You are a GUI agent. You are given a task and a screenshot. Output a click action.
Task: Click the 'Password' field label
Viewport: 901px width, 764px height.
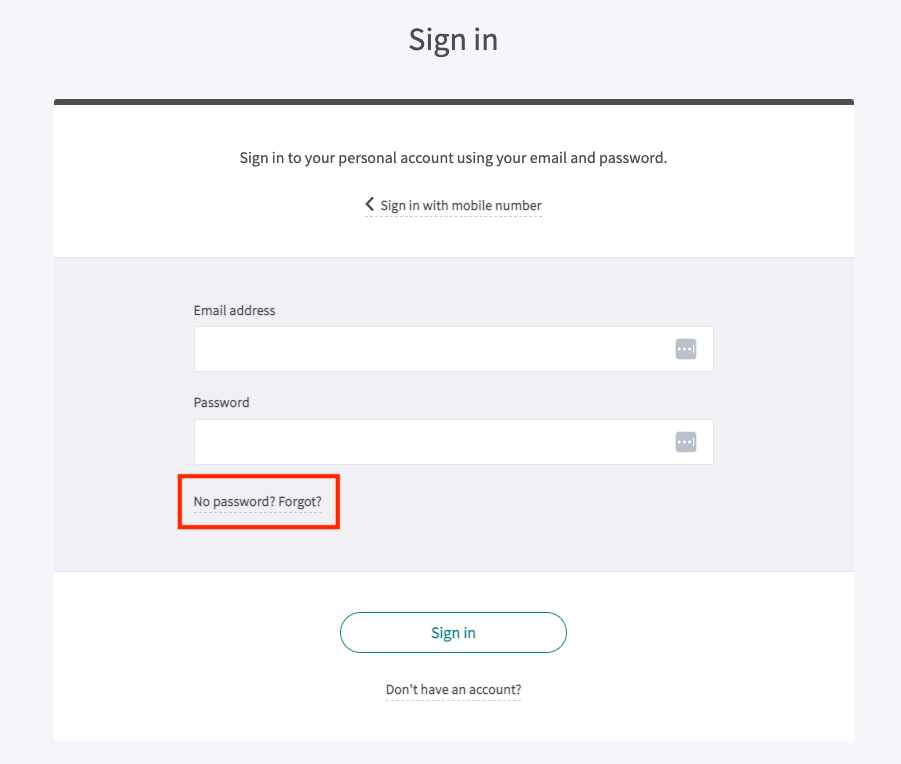(x=221, y=402)
